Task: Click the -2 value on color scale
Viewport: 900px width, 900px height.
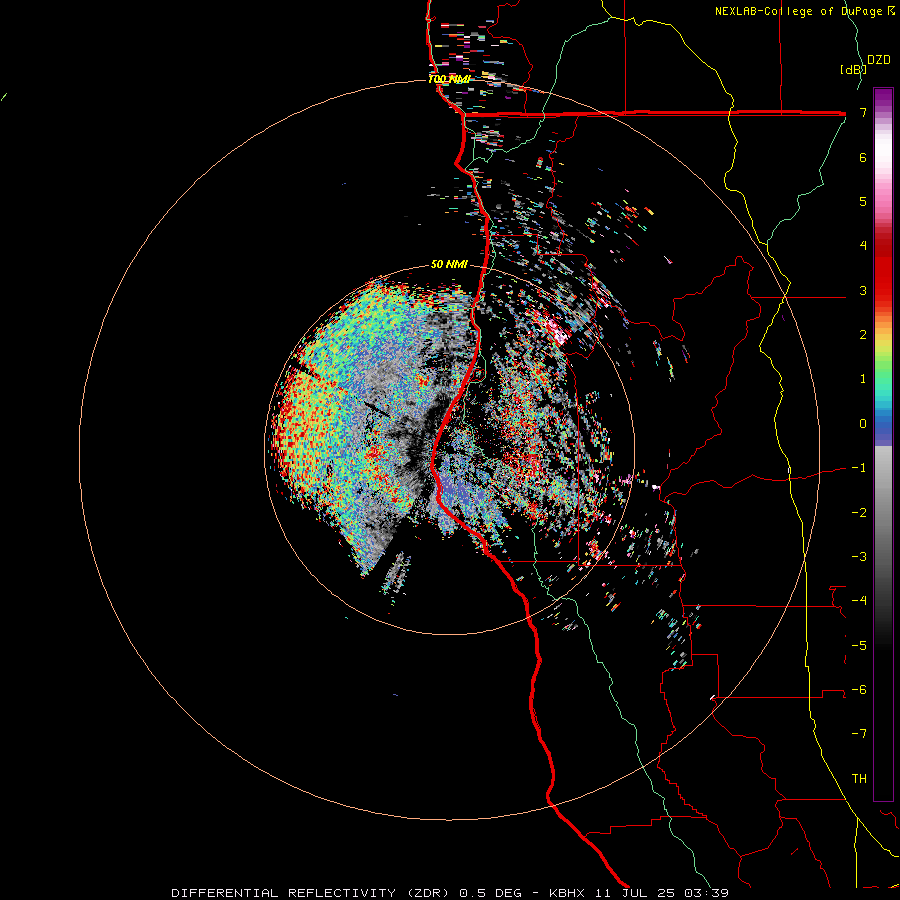Action: click(x=859, y=513)
